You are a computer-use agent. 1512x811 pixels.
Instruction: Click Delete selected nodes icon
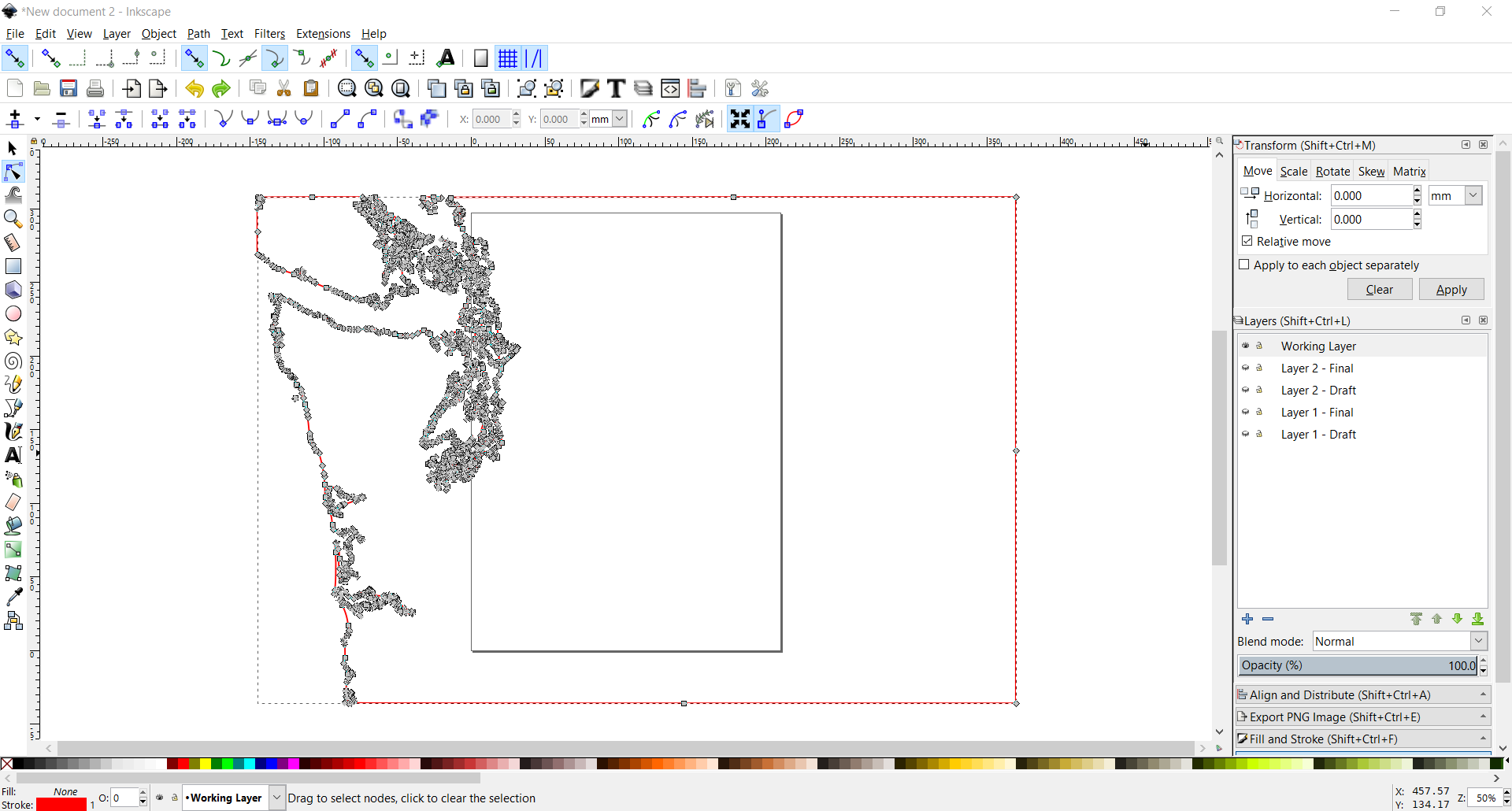61,119
